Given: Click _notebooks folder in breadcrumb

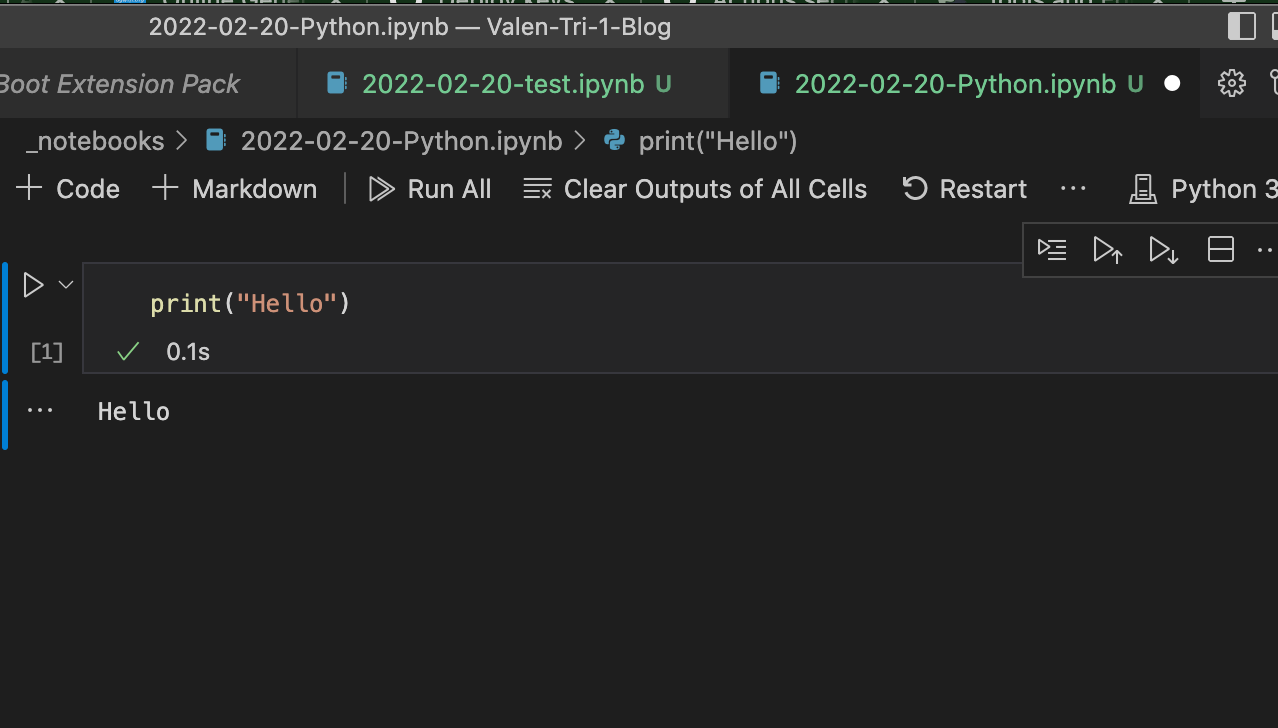Looking at the screenshot, I should [95, 141].
